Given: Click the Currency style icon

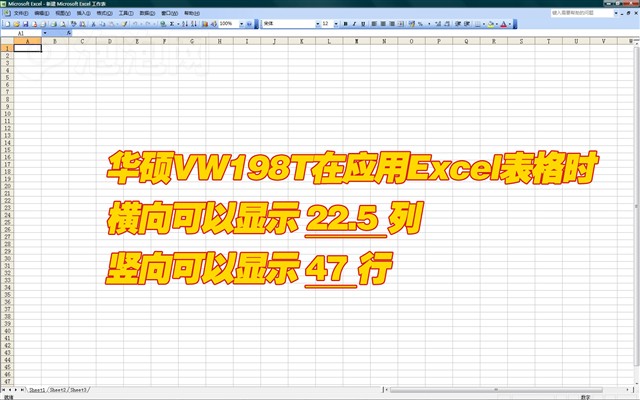Looking at the screenshot, I should 411,24.
